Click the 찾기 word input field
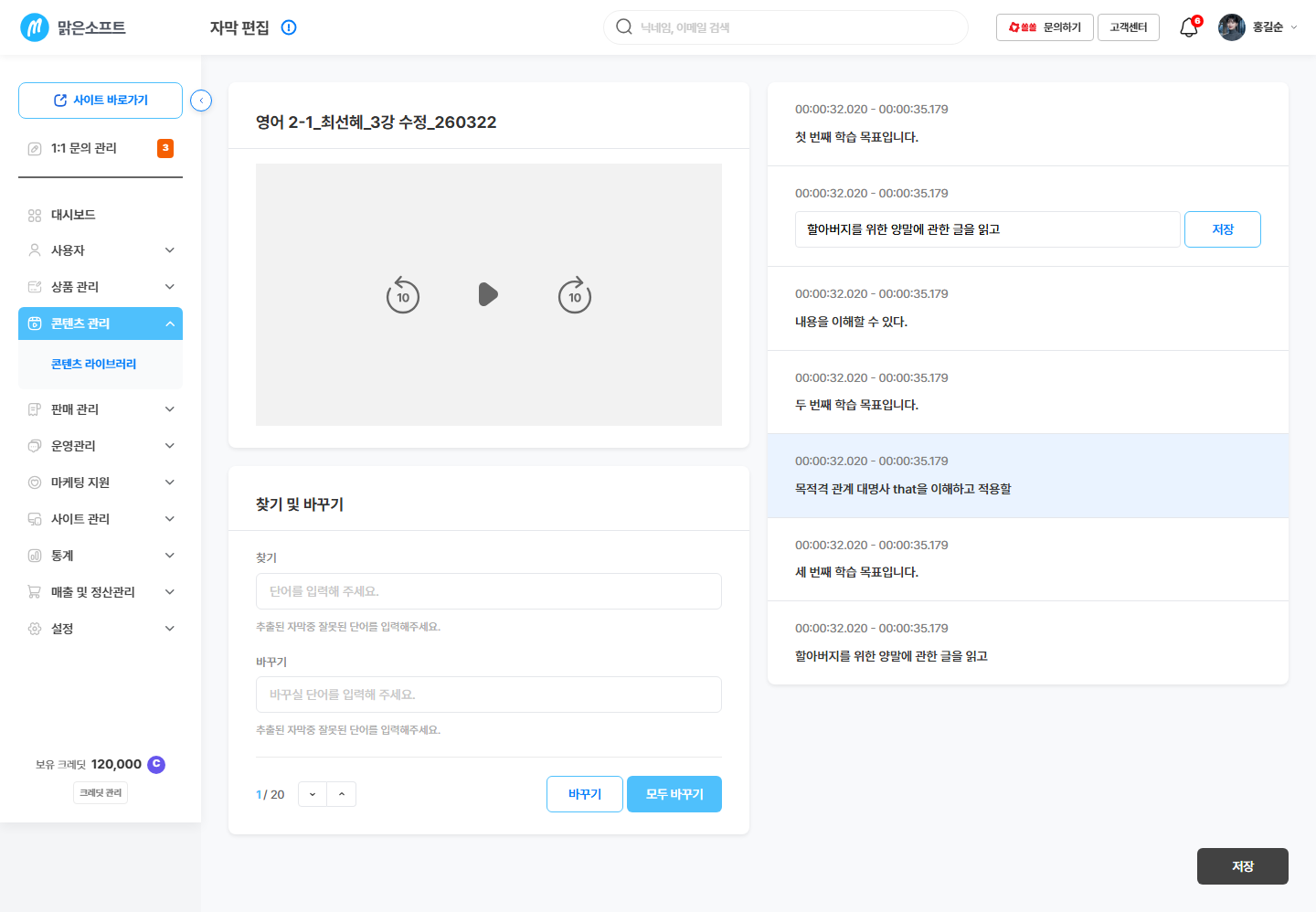 click(489, 591)
